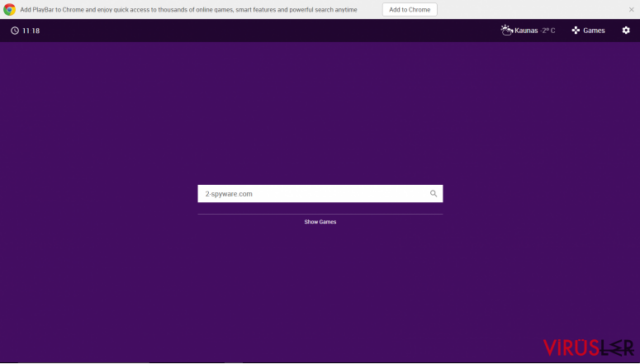Open settings via the gear icon
Image resolution: width=640 pixels, height=364 pixels.
[x=626, y=30]
